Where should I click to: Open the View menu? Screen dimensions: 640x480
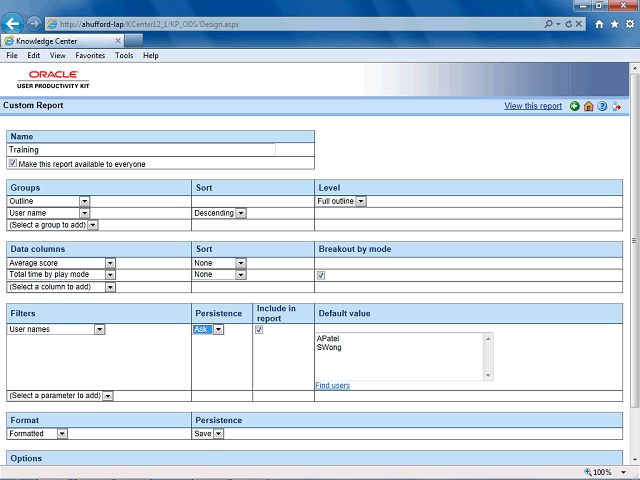click(58, 56)
